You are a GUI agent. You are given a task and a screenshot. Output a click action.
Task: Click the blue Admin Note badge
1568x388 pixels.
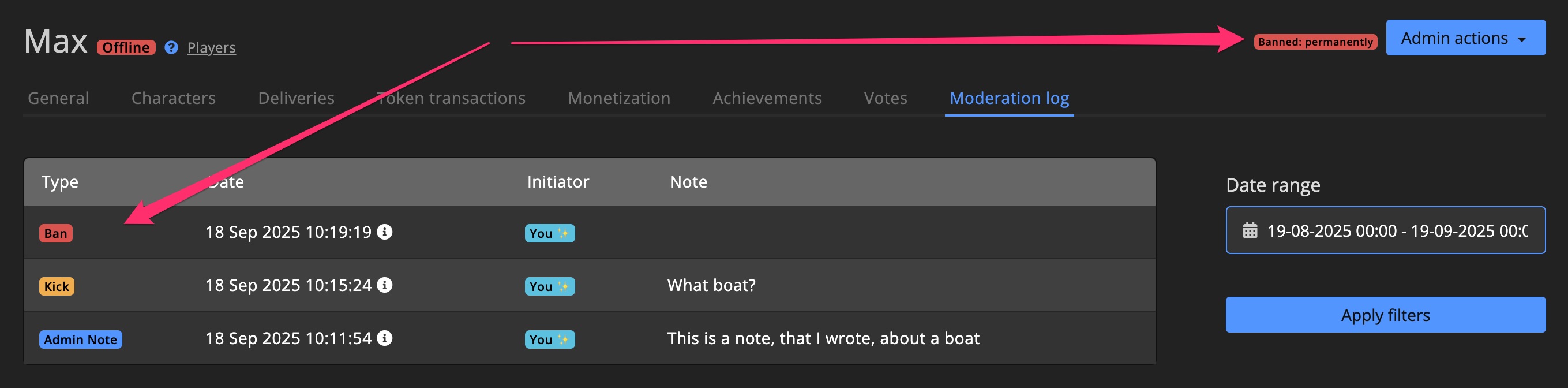(80, 339)
